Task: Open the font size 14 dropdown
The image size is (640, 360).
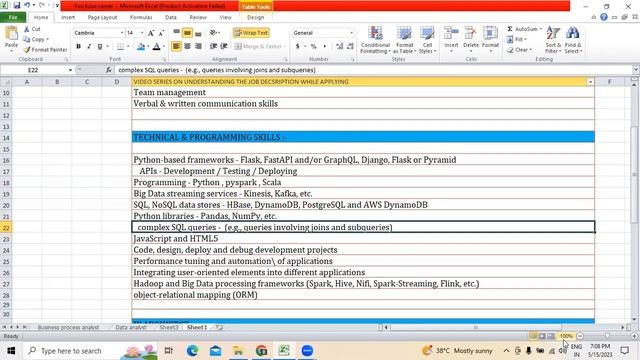Action: [142, 33]
